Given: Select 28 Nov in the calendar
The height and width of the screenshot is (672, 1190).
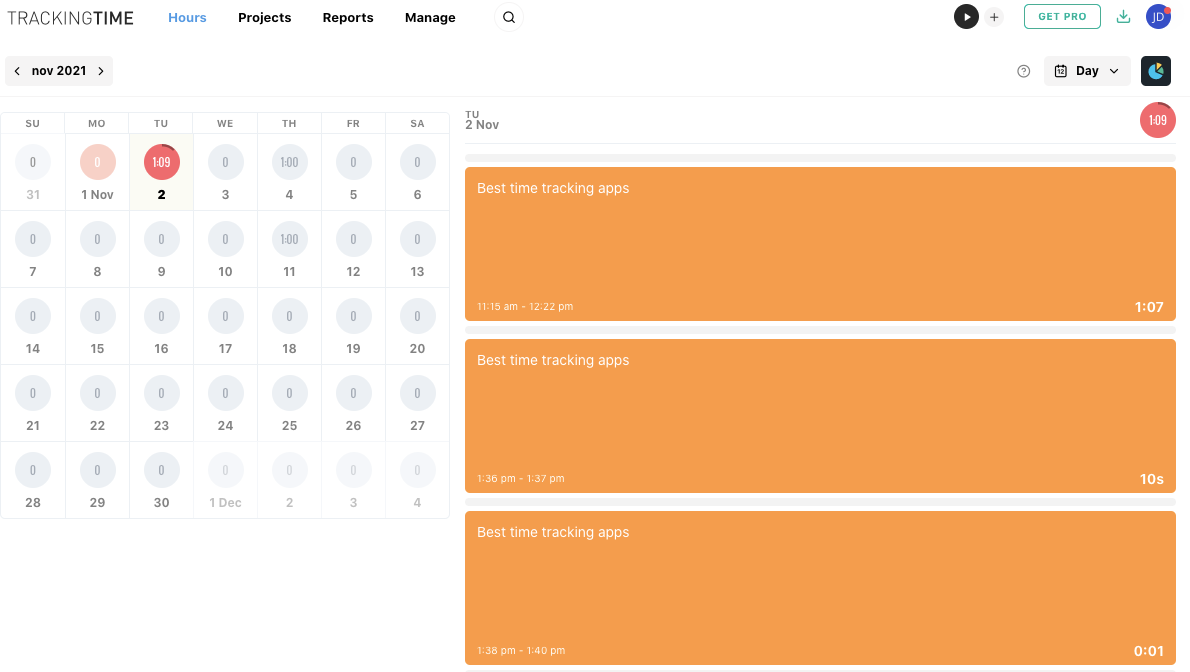Looking at the screenshot, I should (33, 481).
